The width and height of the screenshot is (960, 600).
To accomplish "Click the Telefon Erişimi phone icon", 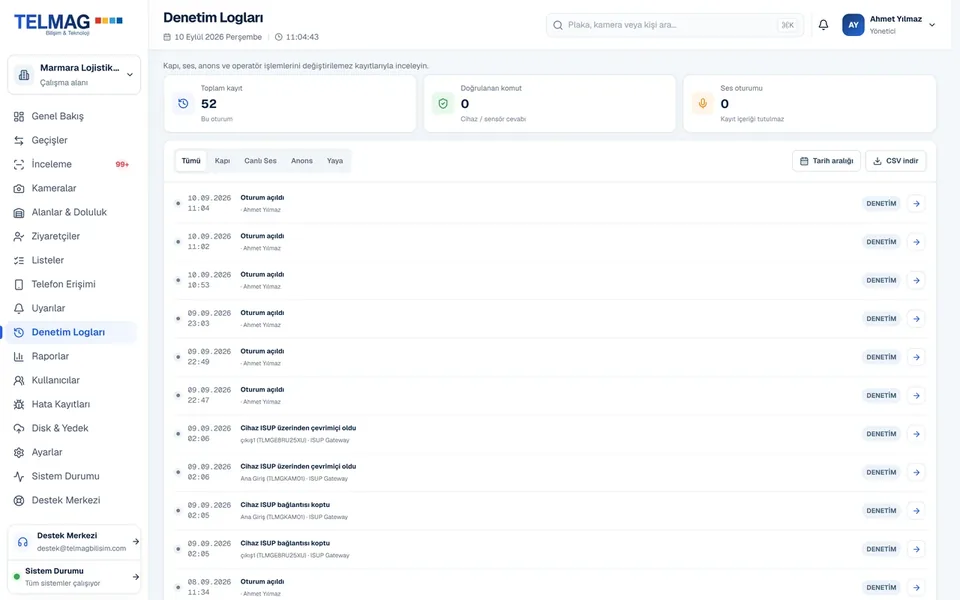I will [19, 285].
